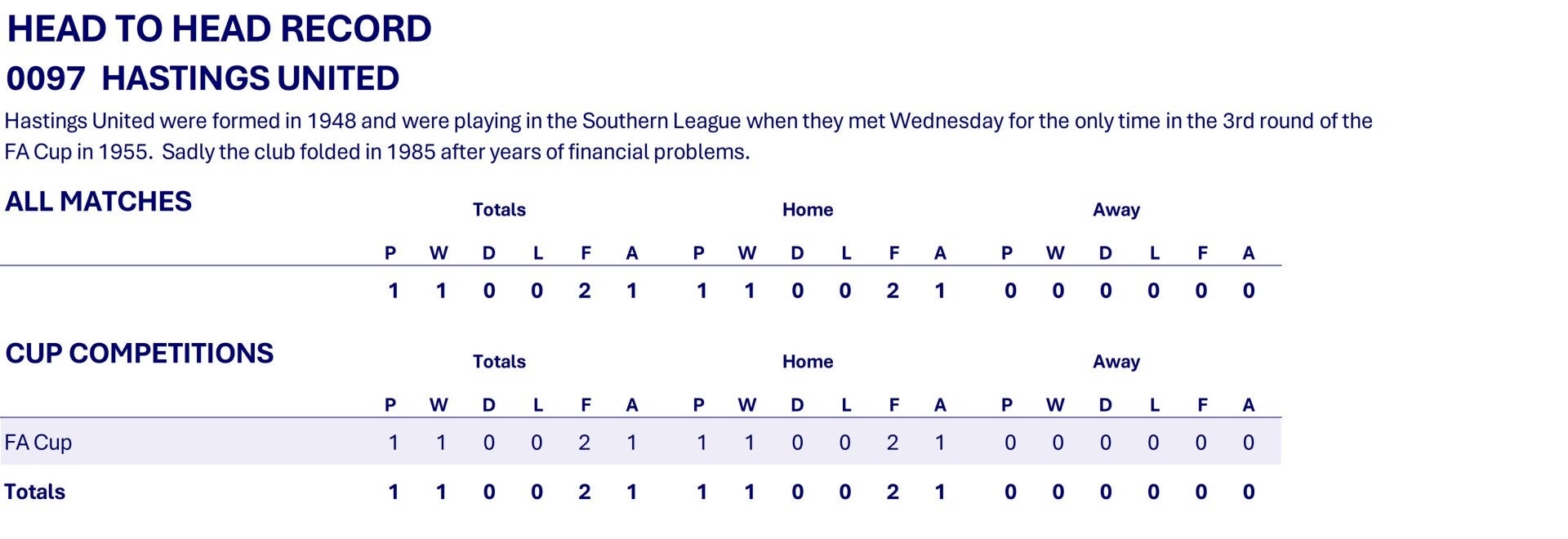
Task: Select the 0097 HASTINGS UNITED heading
Action: (203, 78)
